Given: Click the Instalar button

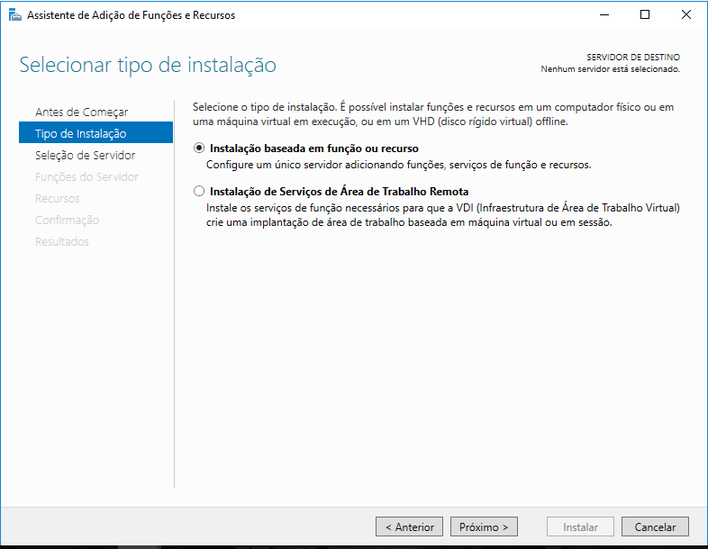Looking at the screenshot, I should point(580,526).
